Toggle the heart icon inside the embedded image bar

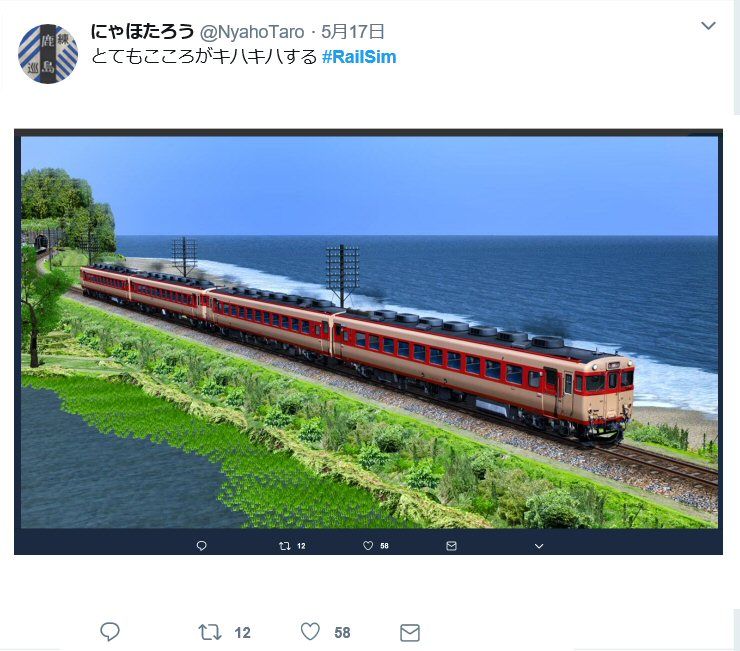point(368,545)
